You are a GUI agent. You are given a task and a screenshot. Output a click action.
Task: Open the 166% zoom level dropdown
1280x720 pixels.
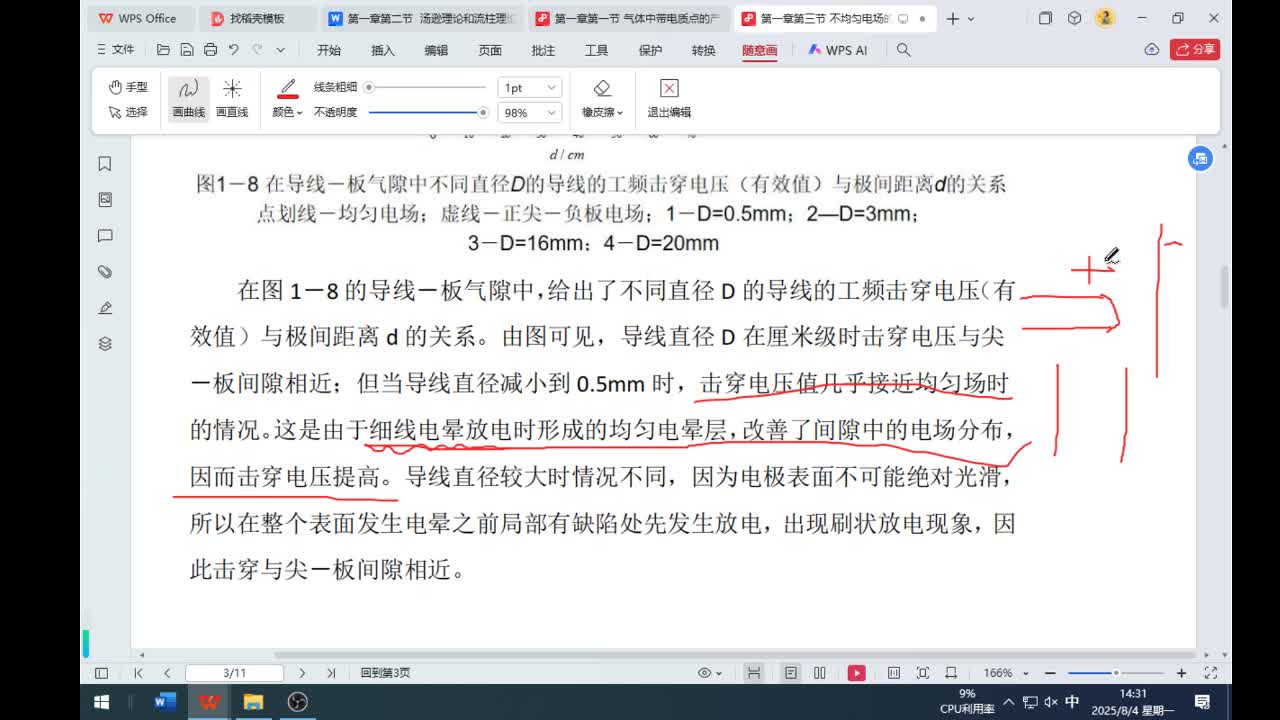[x=1005, y=673]
